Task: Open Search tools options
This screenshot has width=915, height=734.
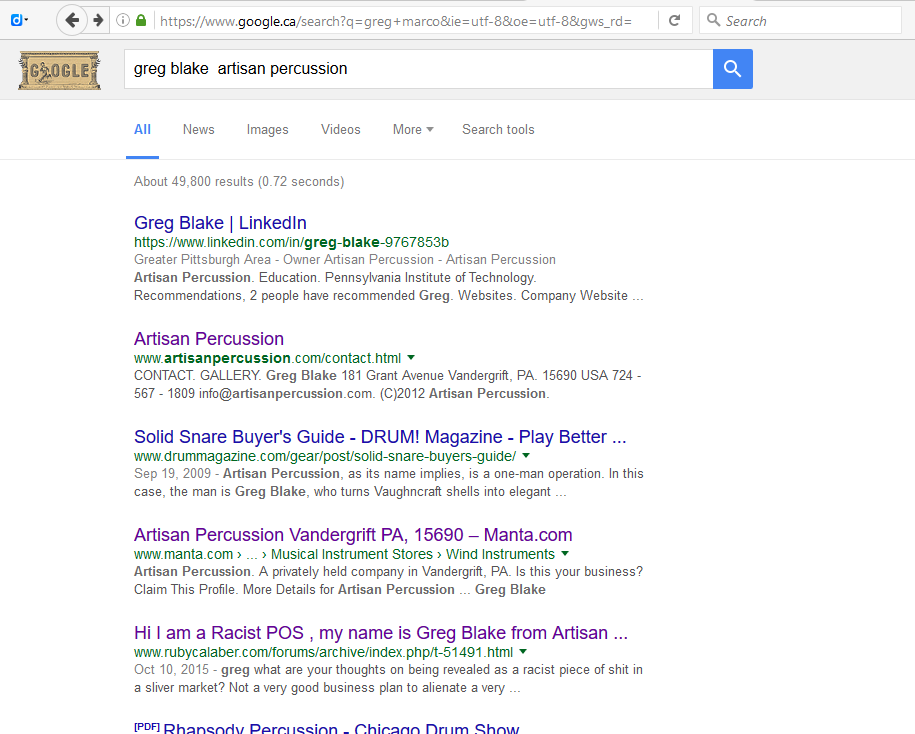Action: pyautogui.click(x=498, y=130)
